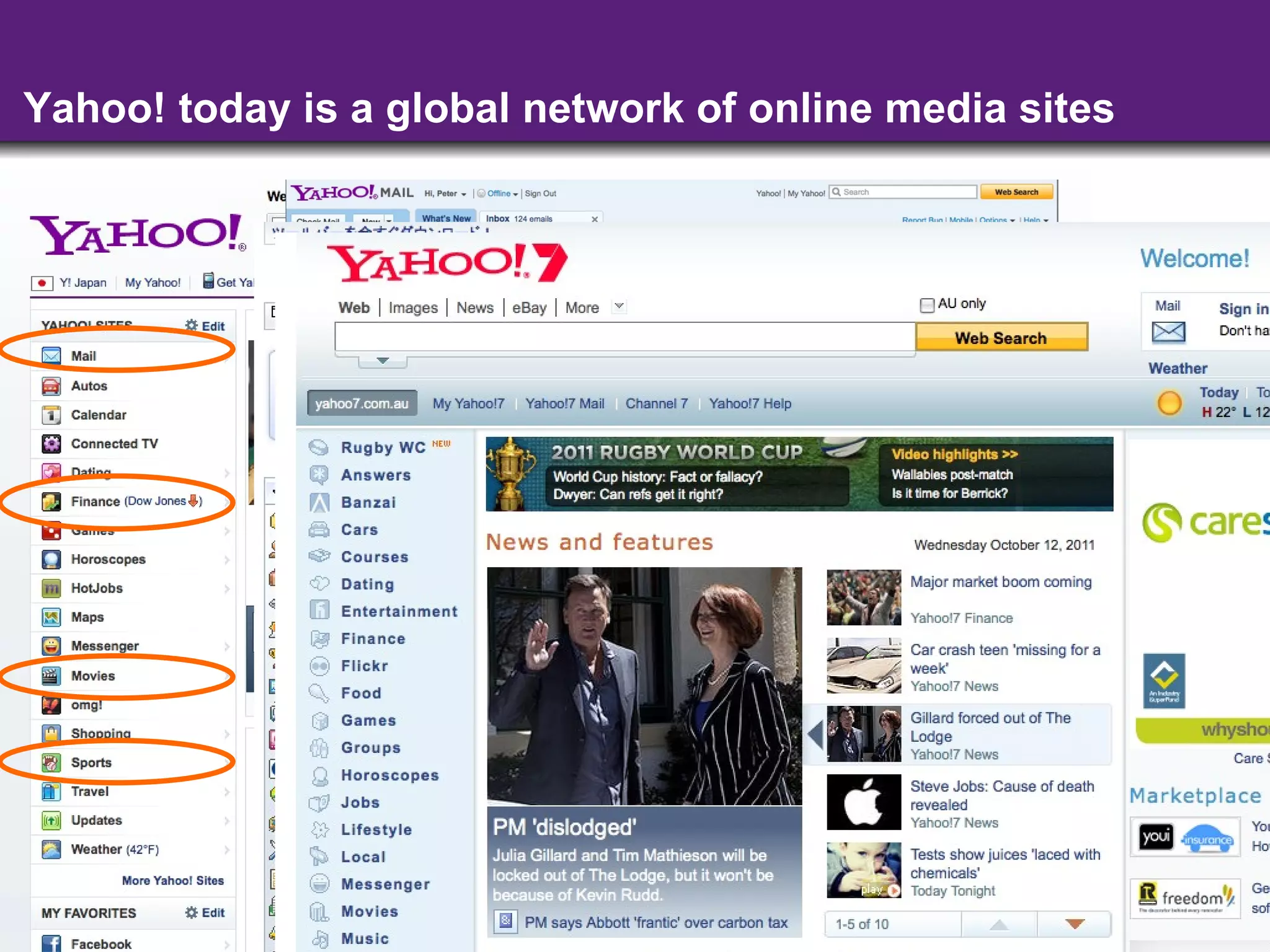
Task: Open the Weather icon in sidebar
Action: tap(51, 849)
